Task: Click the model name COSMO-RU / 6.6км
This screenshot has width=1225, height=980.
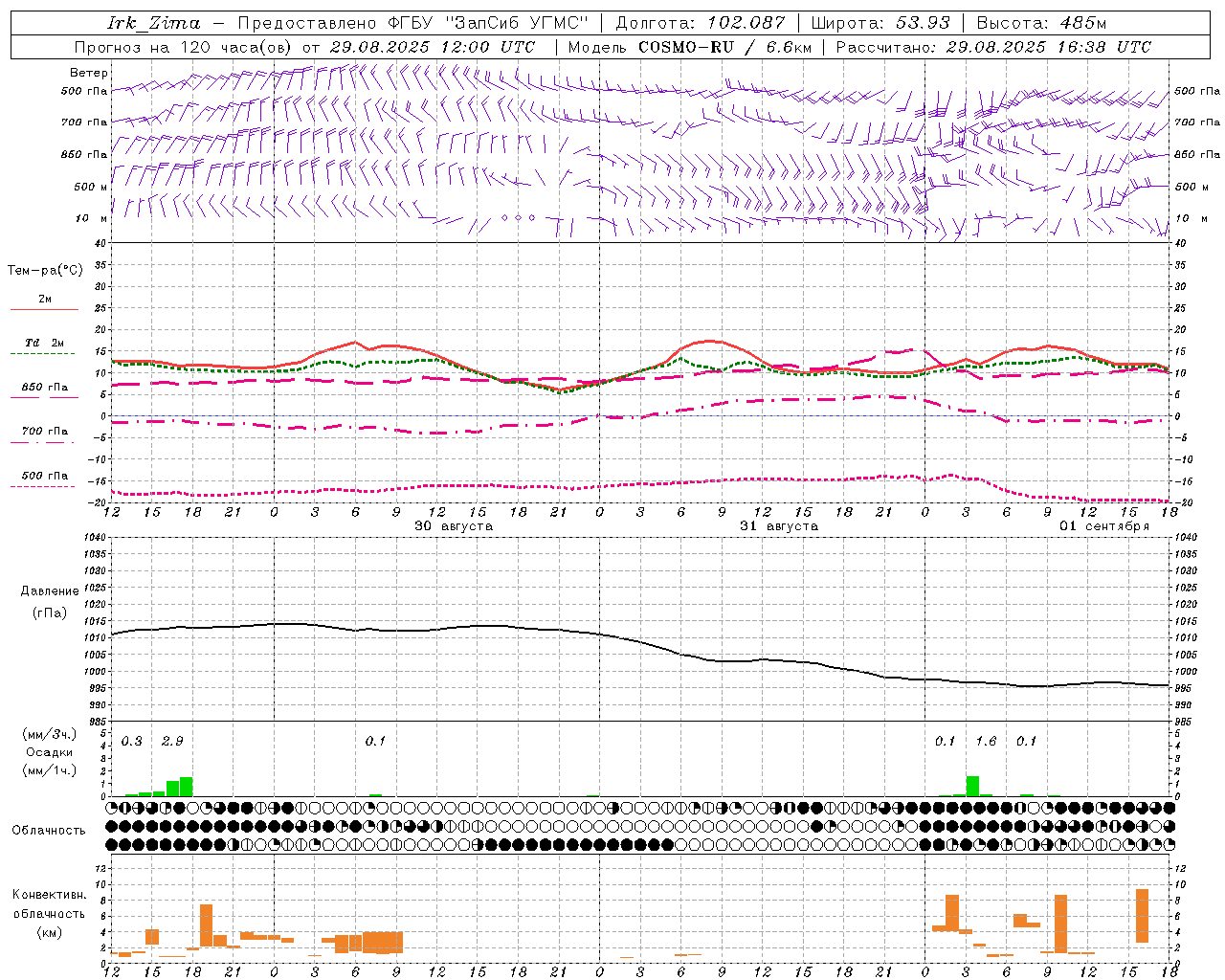Action: tap(725, 47)
